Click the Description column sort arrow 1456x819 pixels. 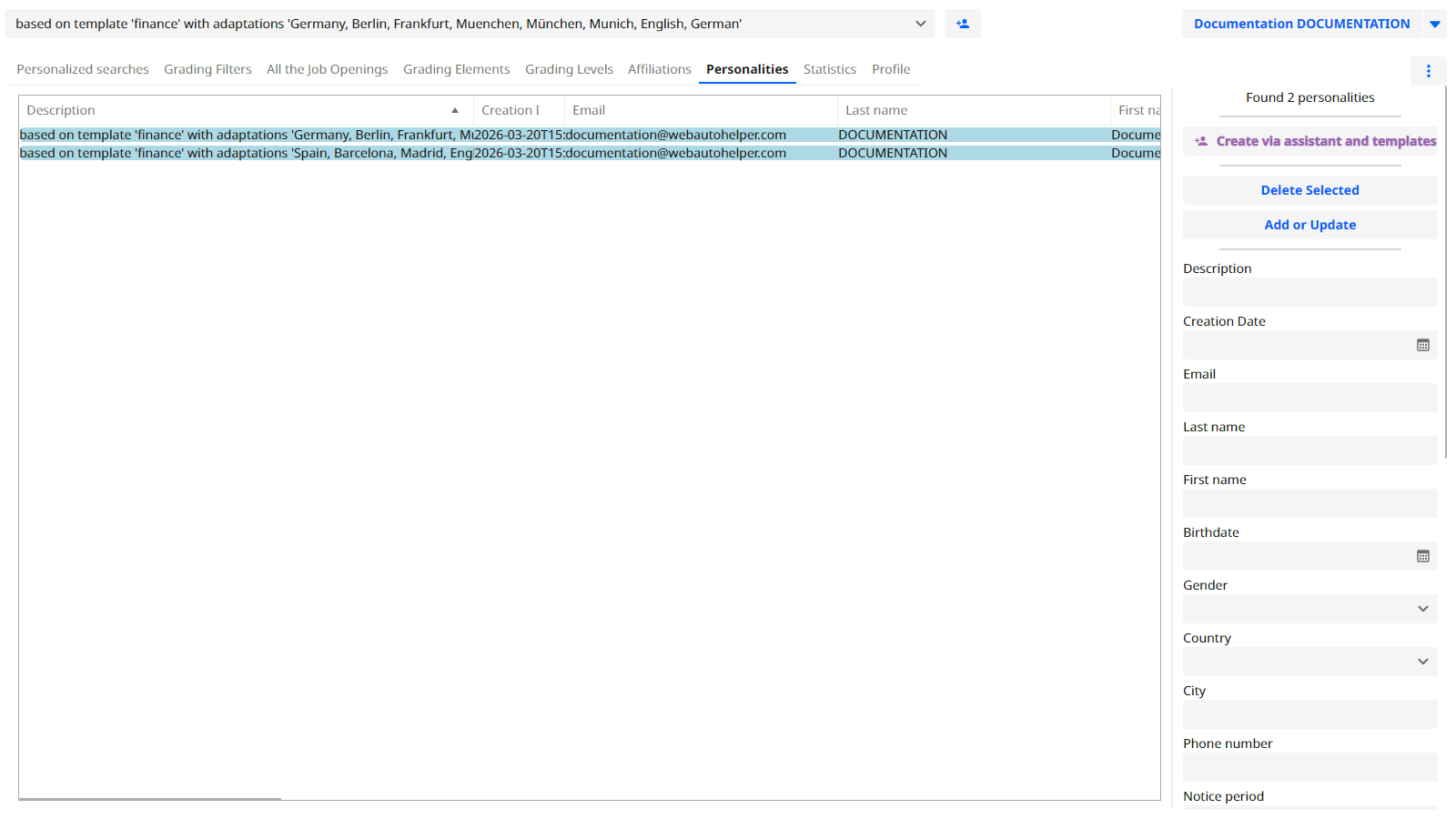455,110
